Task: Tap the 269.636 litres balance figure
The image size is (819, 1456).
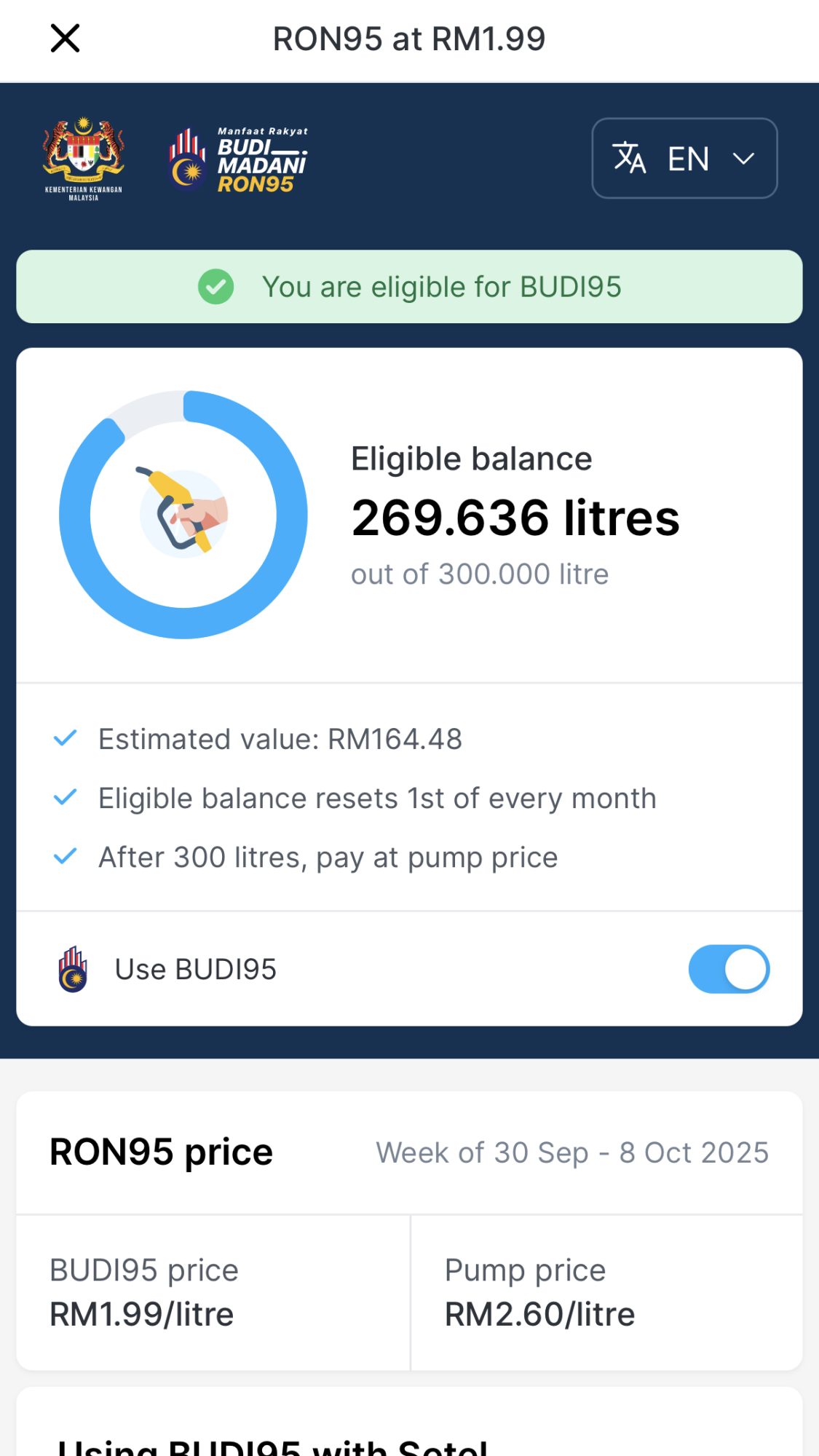Action: pyautogui.click(x=515, y=518)
